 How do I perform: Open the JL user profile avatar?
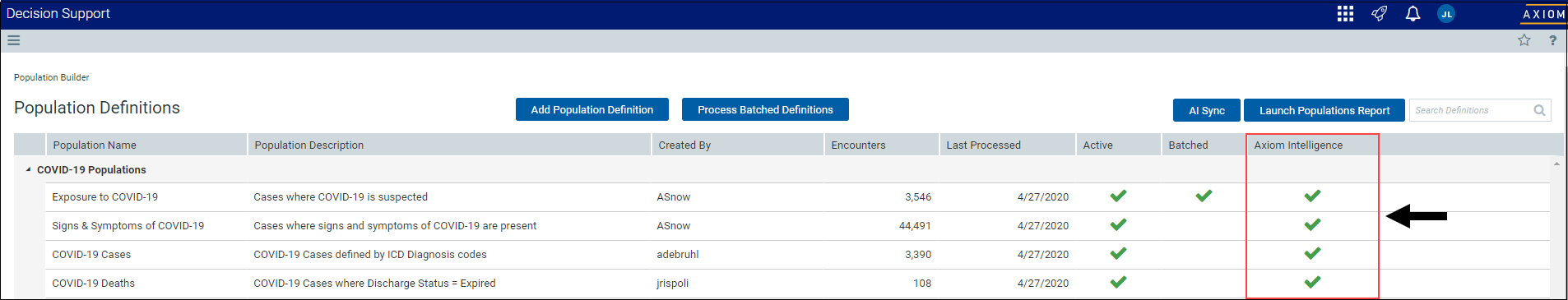click(1446, 14)
